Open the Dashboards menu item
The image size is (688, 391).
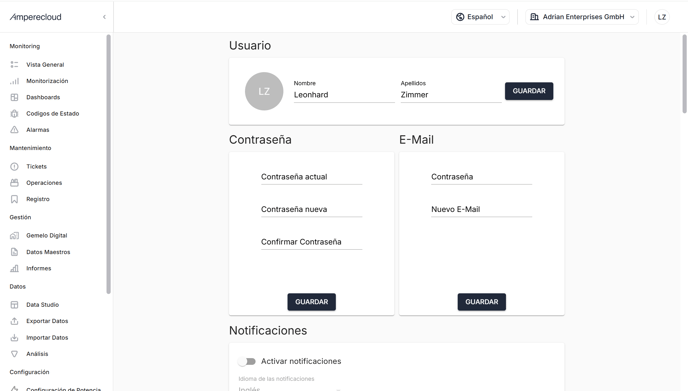43,97
